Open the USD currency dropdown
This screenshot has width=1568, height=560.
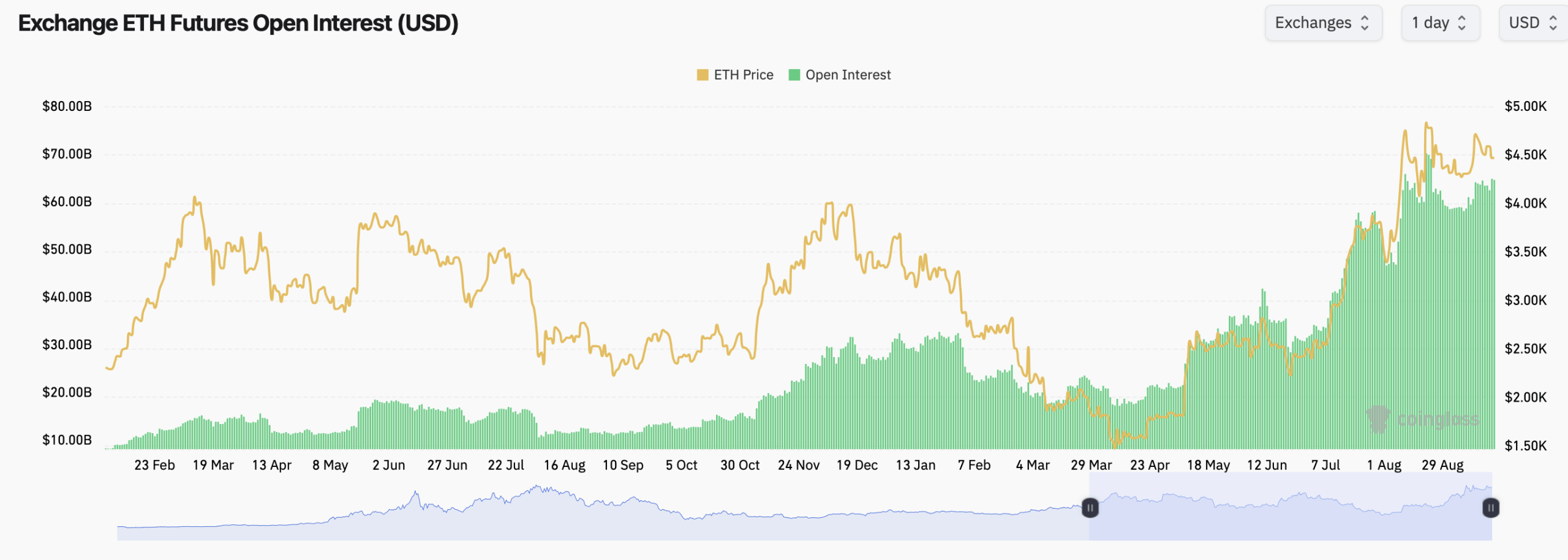pos(1531,23)
